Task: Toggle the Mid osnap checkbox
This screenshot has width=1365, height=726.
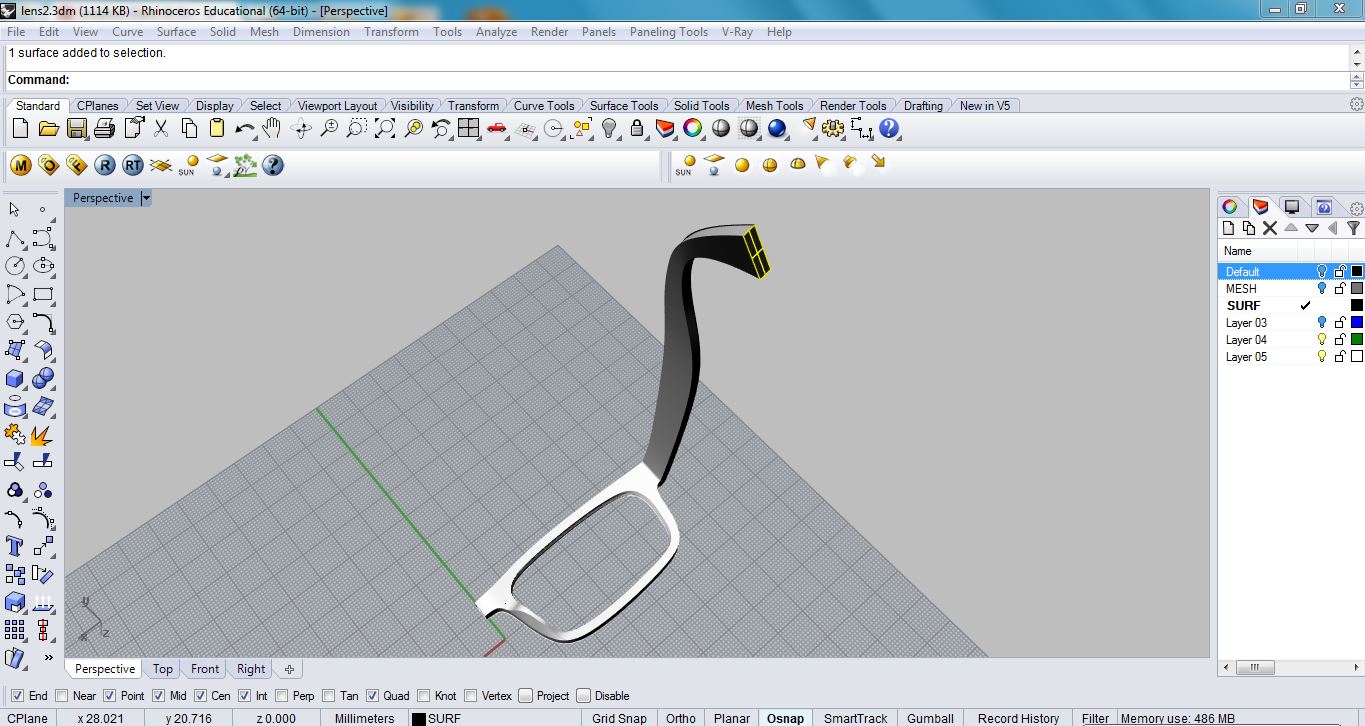Action: (x=158, y=696)
